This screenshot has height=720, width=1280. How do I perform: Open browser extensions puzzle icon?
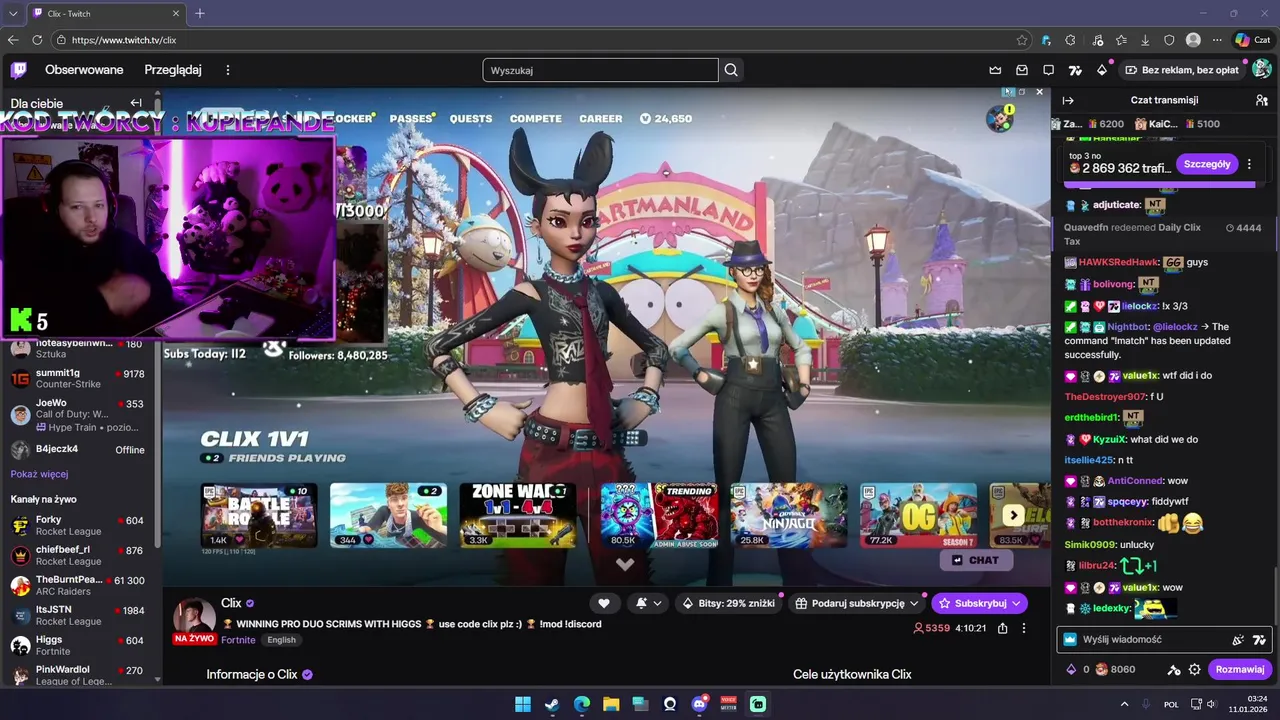point(1070,40)
